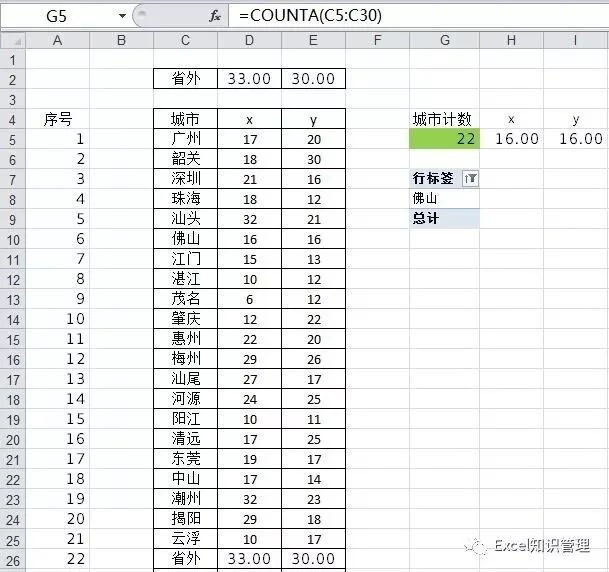Viewport: 609px width, 572px height.
Task: Select the city cell 湛江
Action: (x=185, y=279)
